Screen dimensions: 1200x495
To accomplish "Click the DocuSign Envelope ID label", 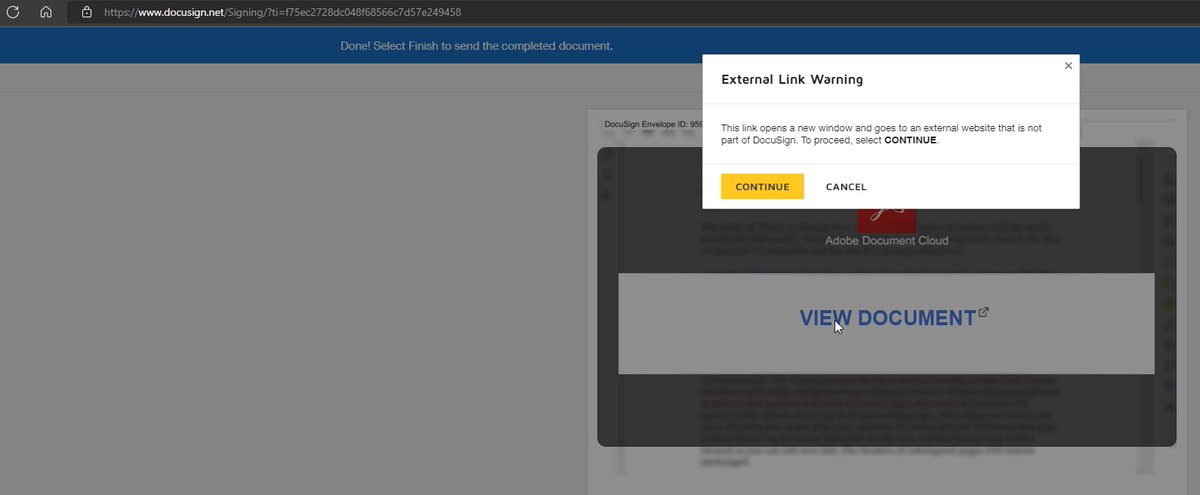I will [x=654, y=125].
